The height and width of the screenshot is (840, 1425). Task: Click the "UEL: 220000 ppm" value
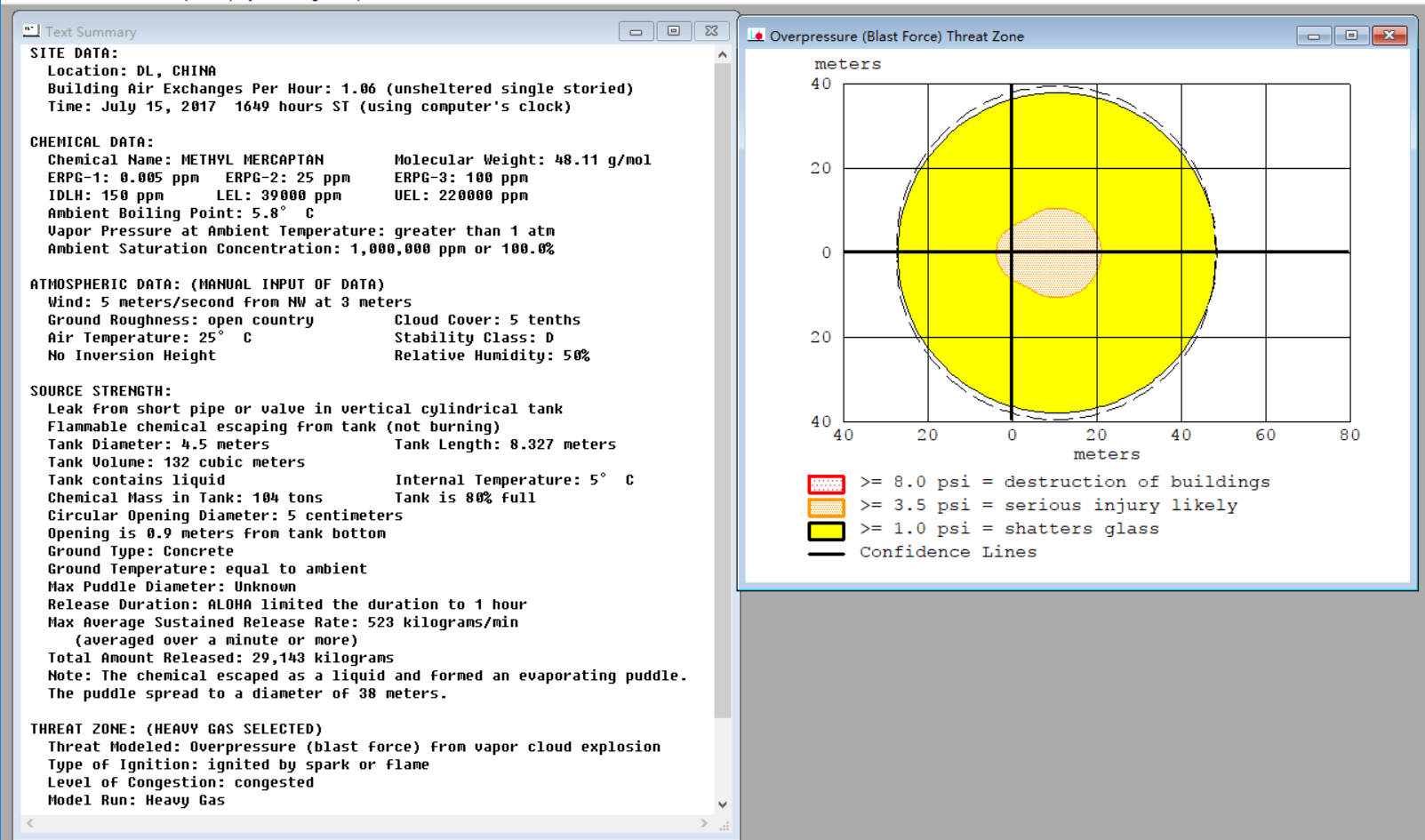461,196
